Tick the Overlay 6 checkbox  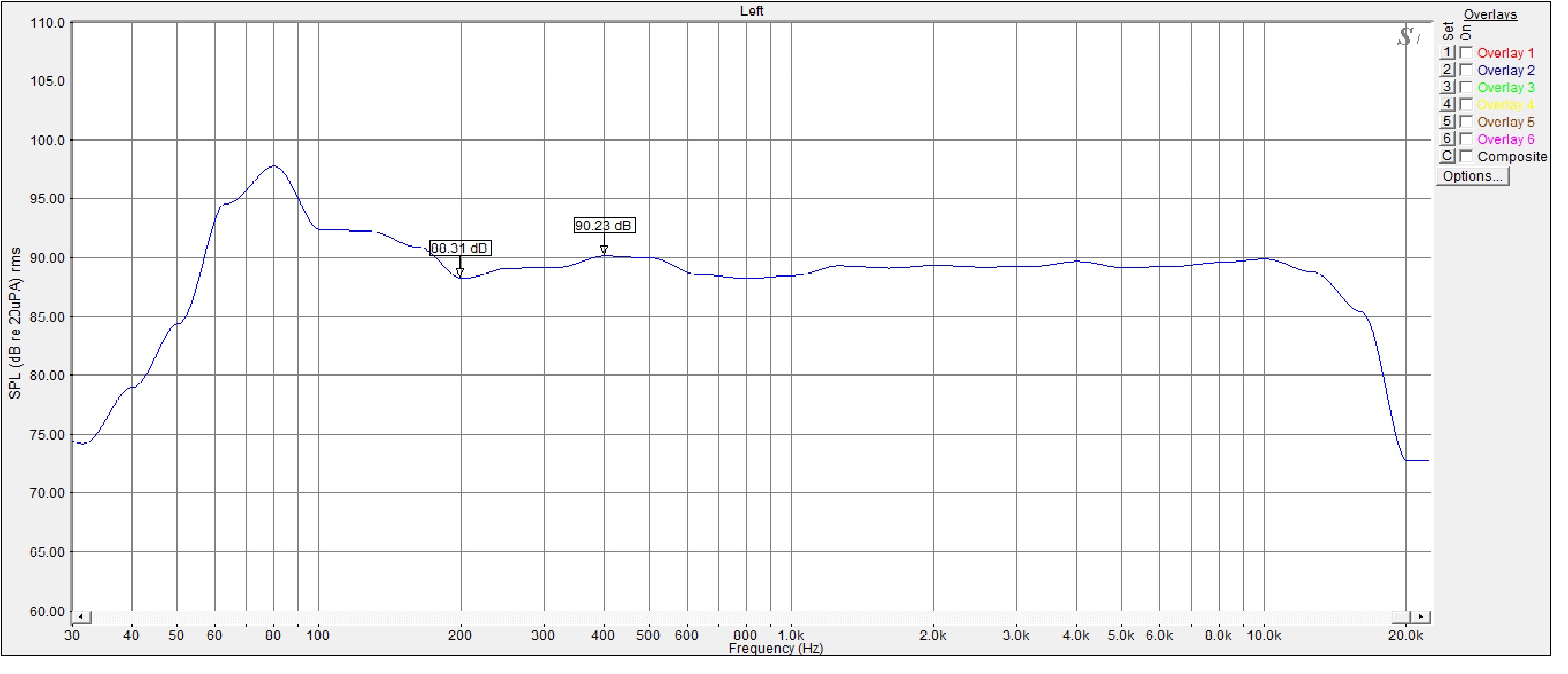pos(1466,139)
